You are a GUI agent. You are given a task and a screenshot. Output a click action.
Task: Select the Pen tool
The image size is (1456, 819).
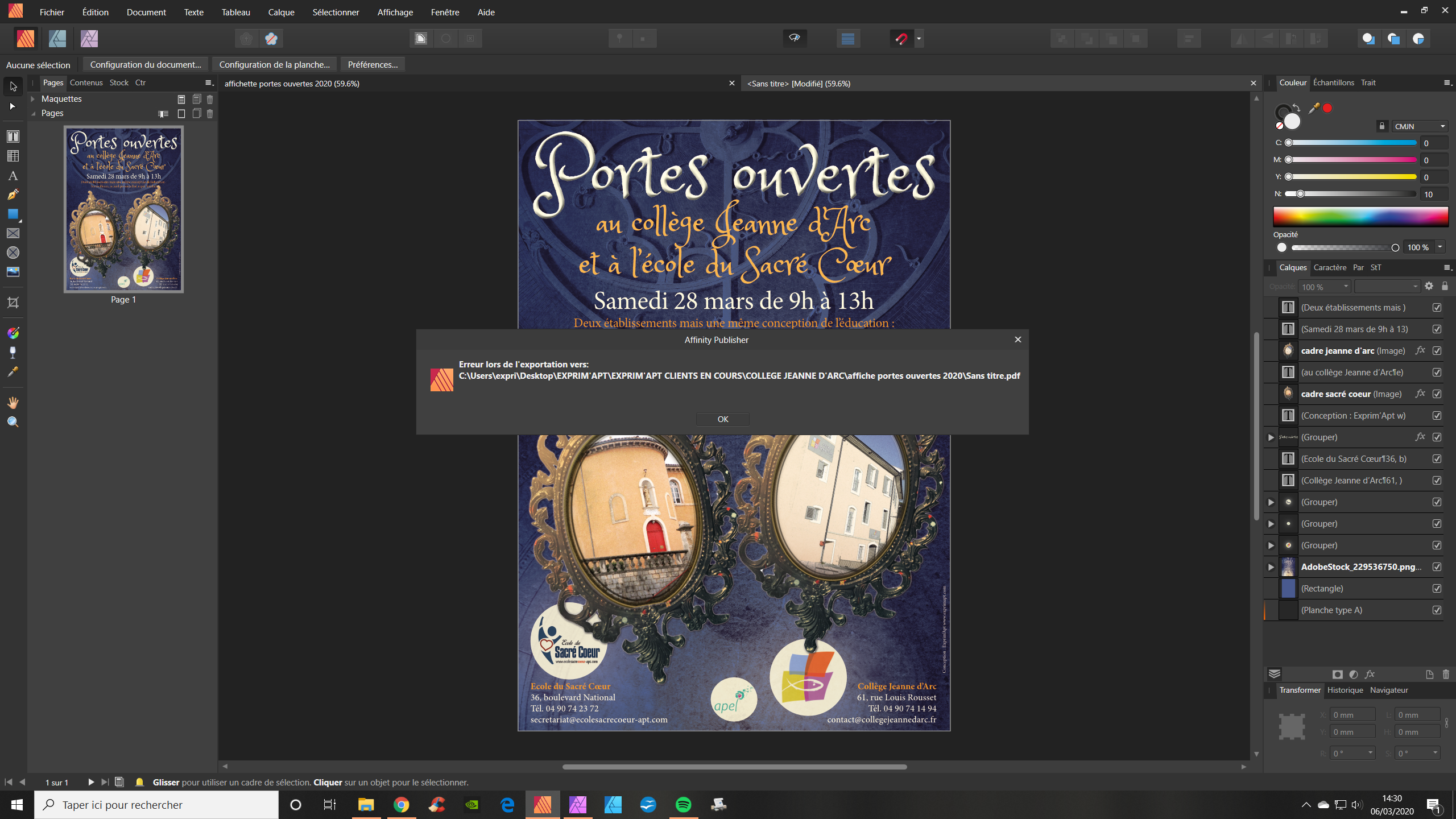[13, 195]
